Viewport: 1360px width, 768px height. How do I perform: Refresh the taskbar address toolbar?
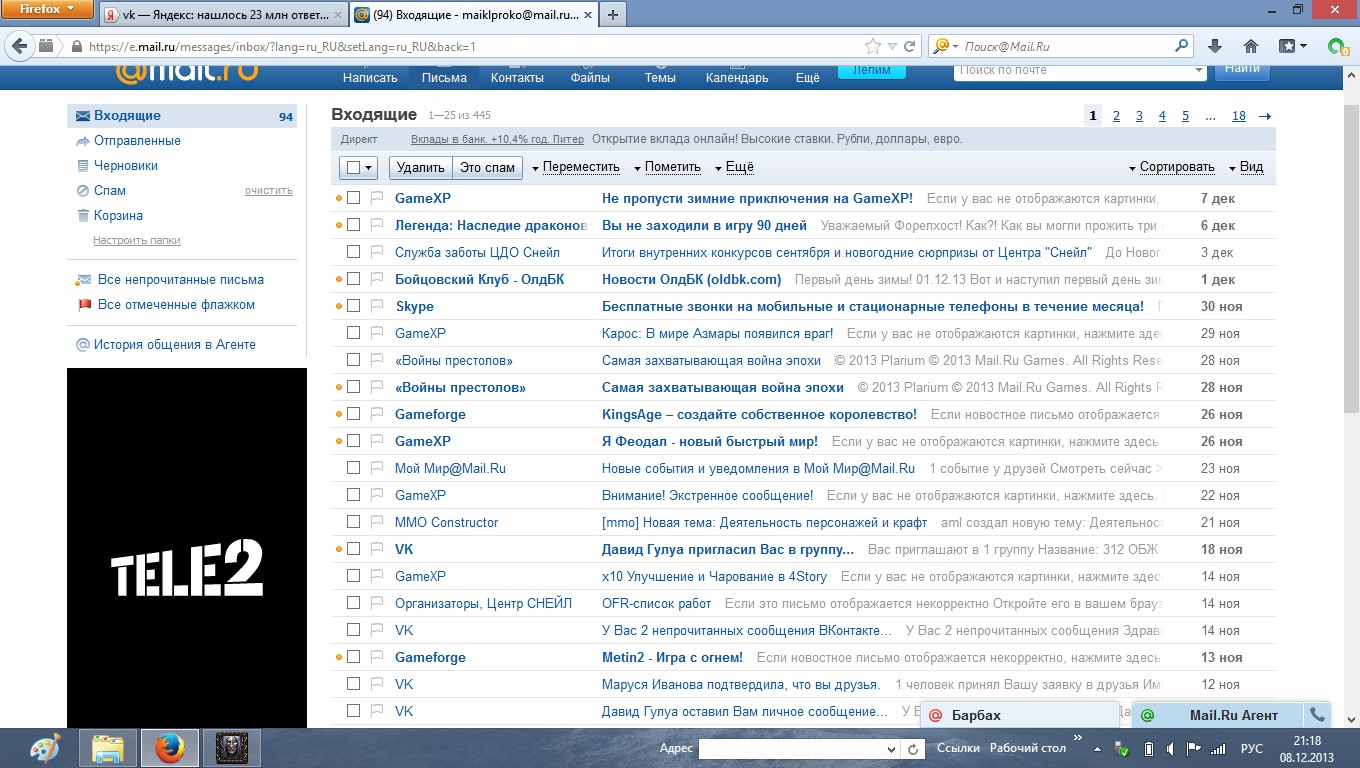point(912,749)
